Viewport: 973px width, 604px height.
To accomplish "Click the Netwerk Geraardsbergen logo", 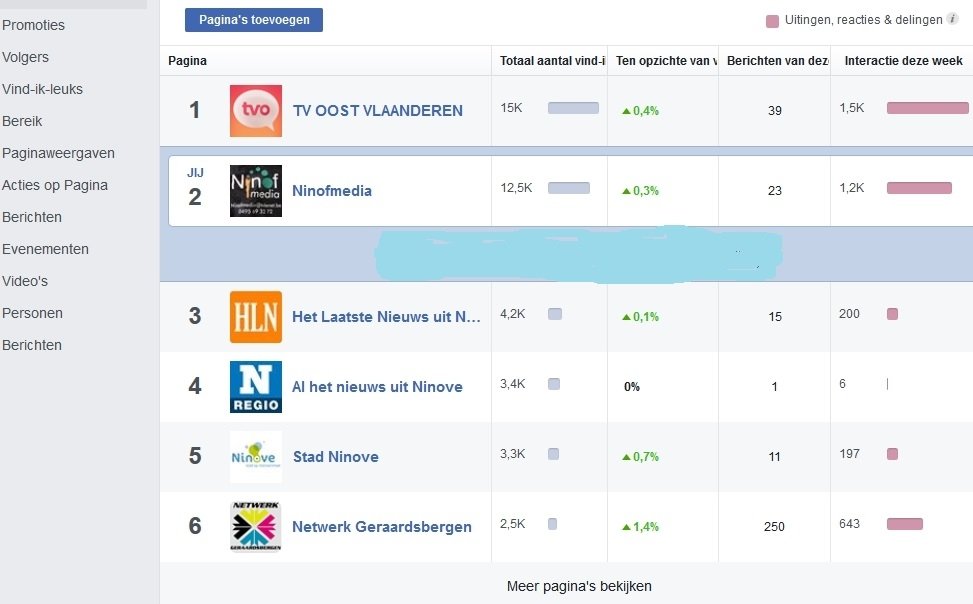I will click(255, 526).
